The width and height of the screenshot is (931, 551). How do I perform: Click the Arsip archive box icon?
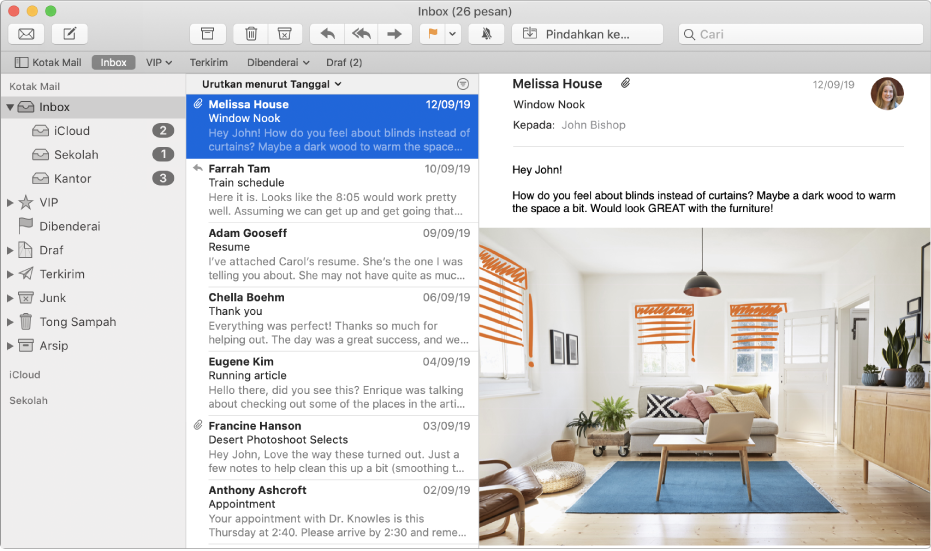[x=26, y=345]
